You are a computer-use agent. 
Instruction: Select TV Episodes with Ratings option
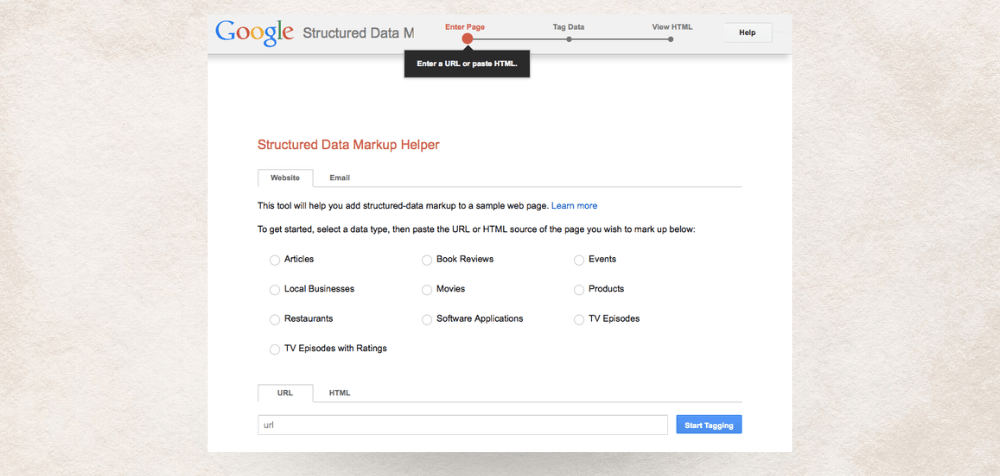click(275, 350)
